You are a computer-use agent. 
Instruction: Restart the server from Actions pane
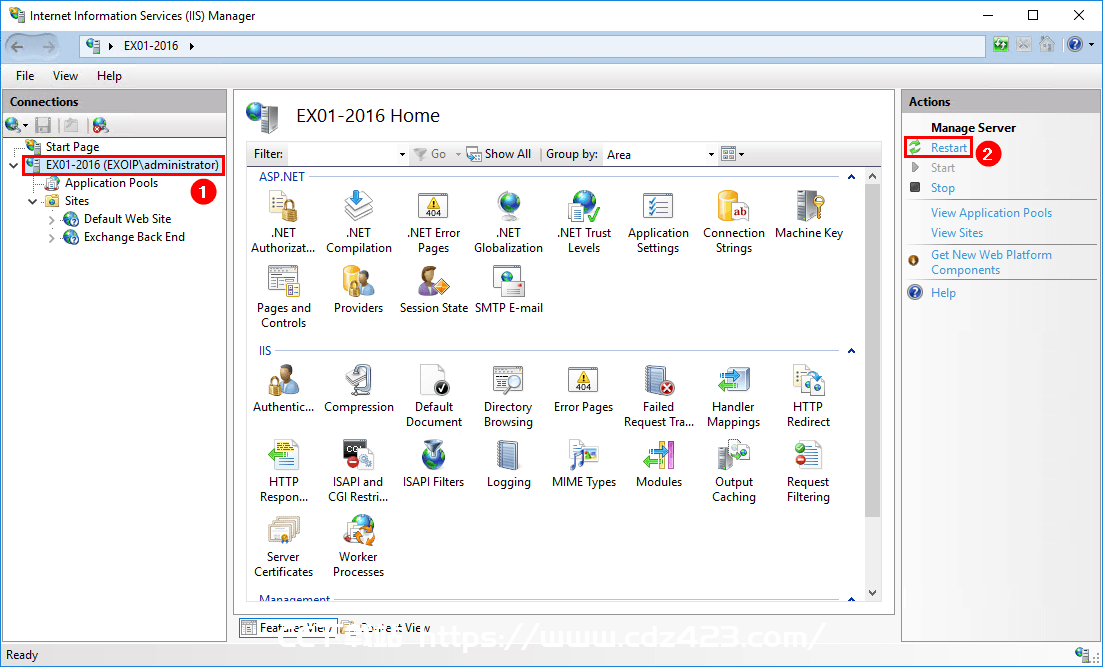click(x=948, y=148)
